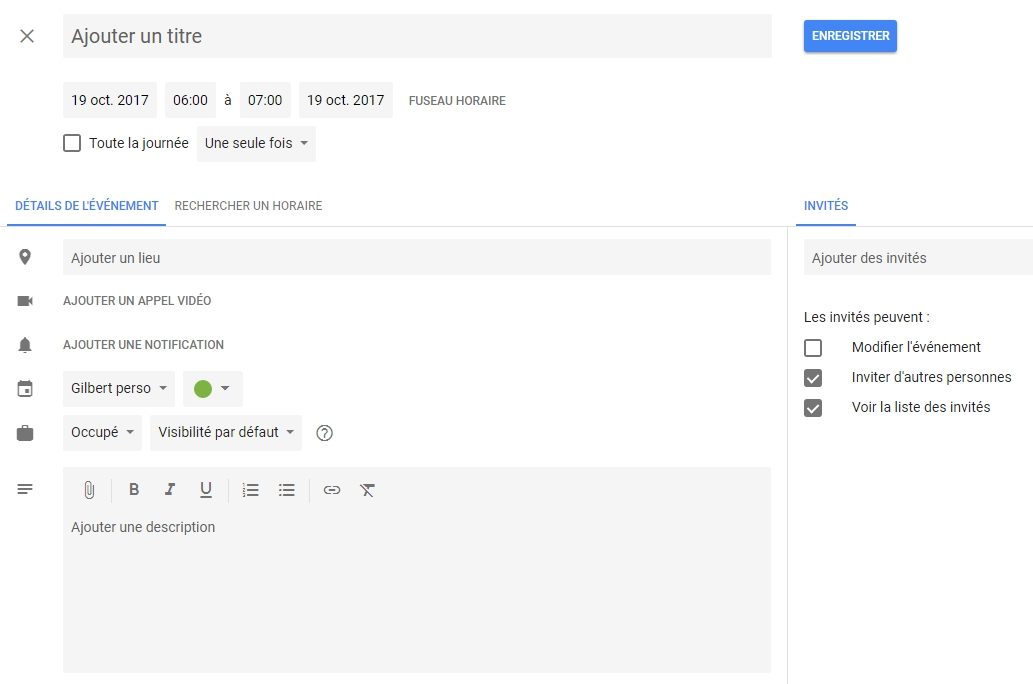Remove formatting from description text

pos(368,490)
